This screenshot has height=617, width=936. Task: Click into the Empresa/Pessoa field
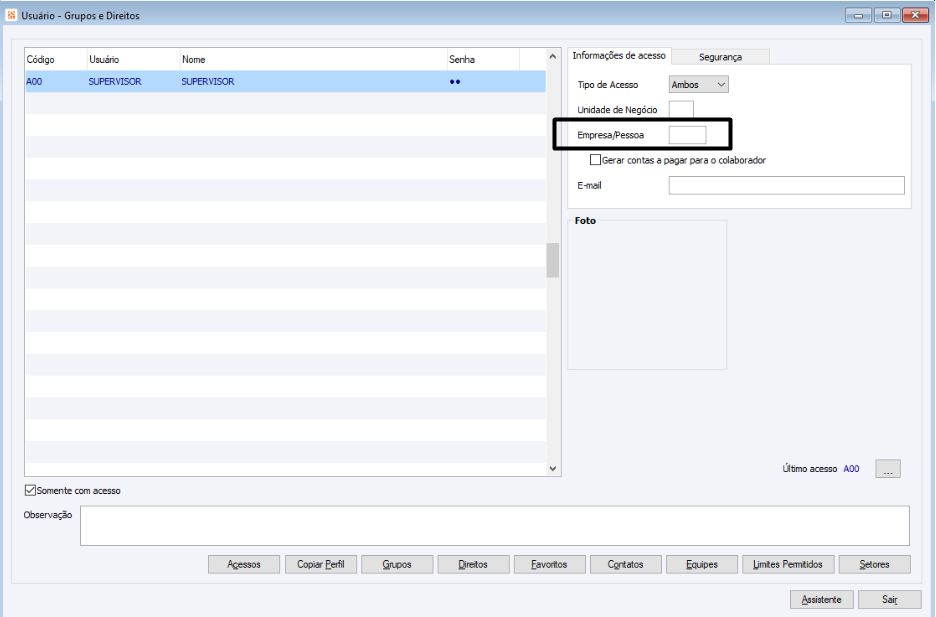[687, 135]
